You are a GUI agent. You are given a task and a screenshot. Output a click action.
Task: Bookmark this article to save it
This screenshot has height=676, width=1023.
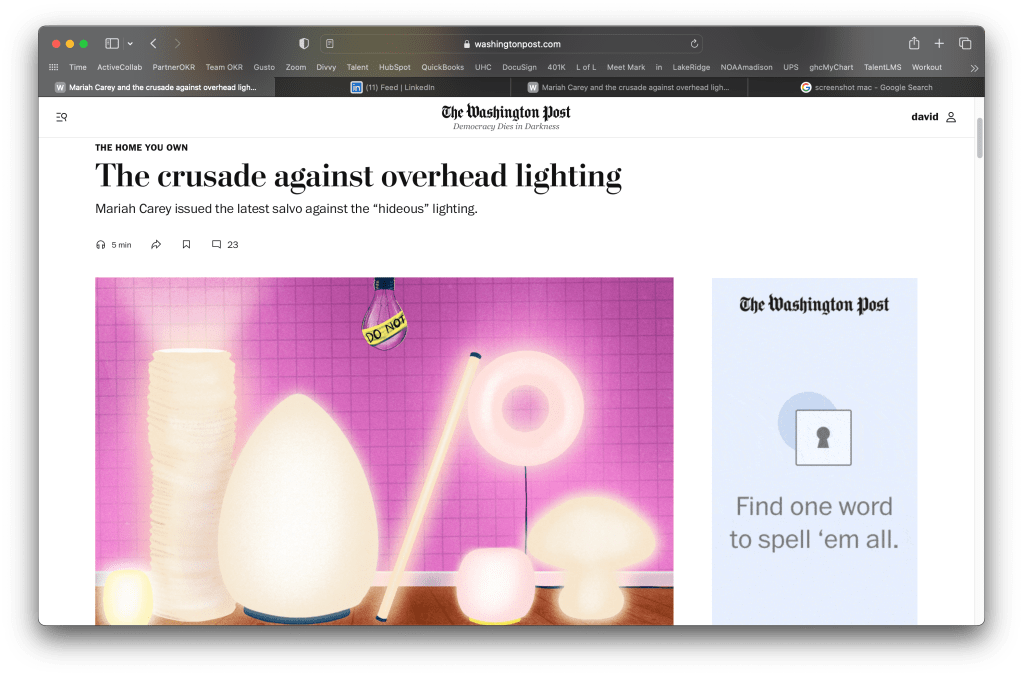click(186, 245)
